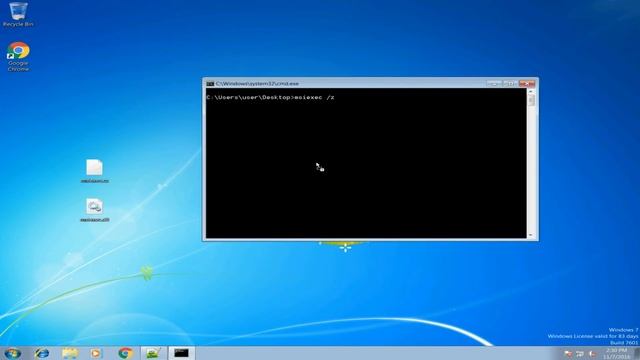Viewport: 640px width, 360px height.
Task: Switch to the green app on taskbar
Action: click(153, 353)
